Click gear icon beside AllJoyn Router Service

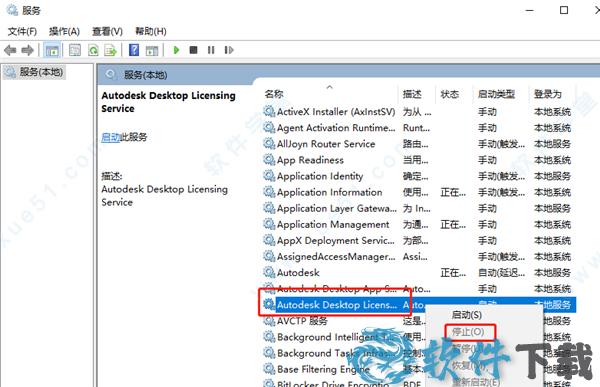(269, 144)
